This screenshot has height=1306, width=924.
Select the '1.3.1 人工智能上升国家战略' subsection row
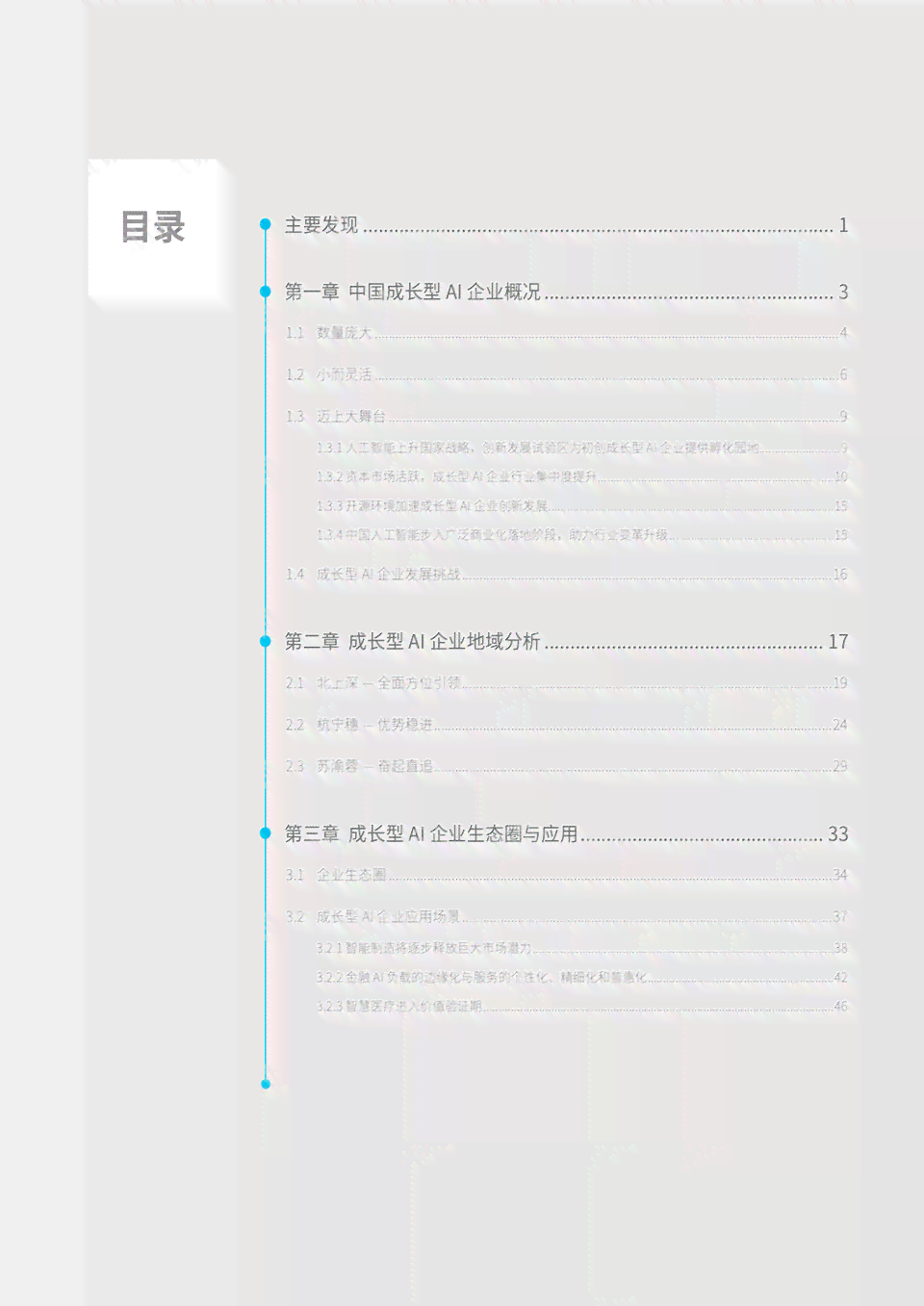pyautogui.click(x=581, y=448)
